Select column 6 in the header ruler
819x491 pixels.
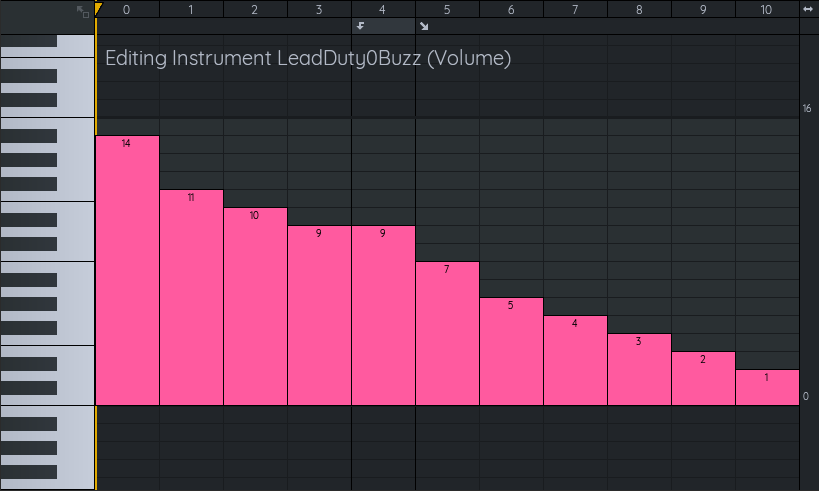pyautogui.click(x=511, y=9)
